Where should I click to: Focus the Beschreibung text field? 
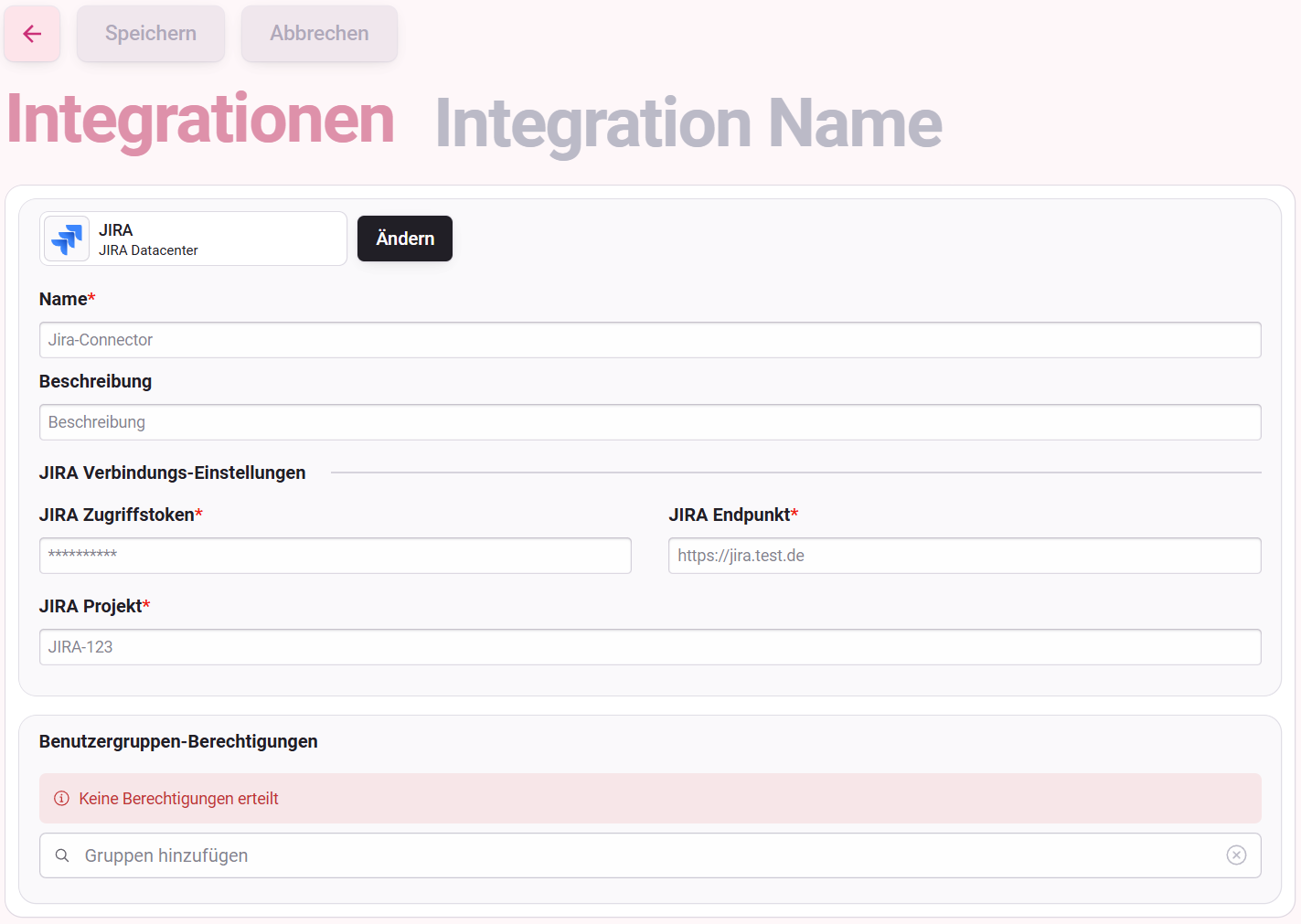click(x=649, y=421)
